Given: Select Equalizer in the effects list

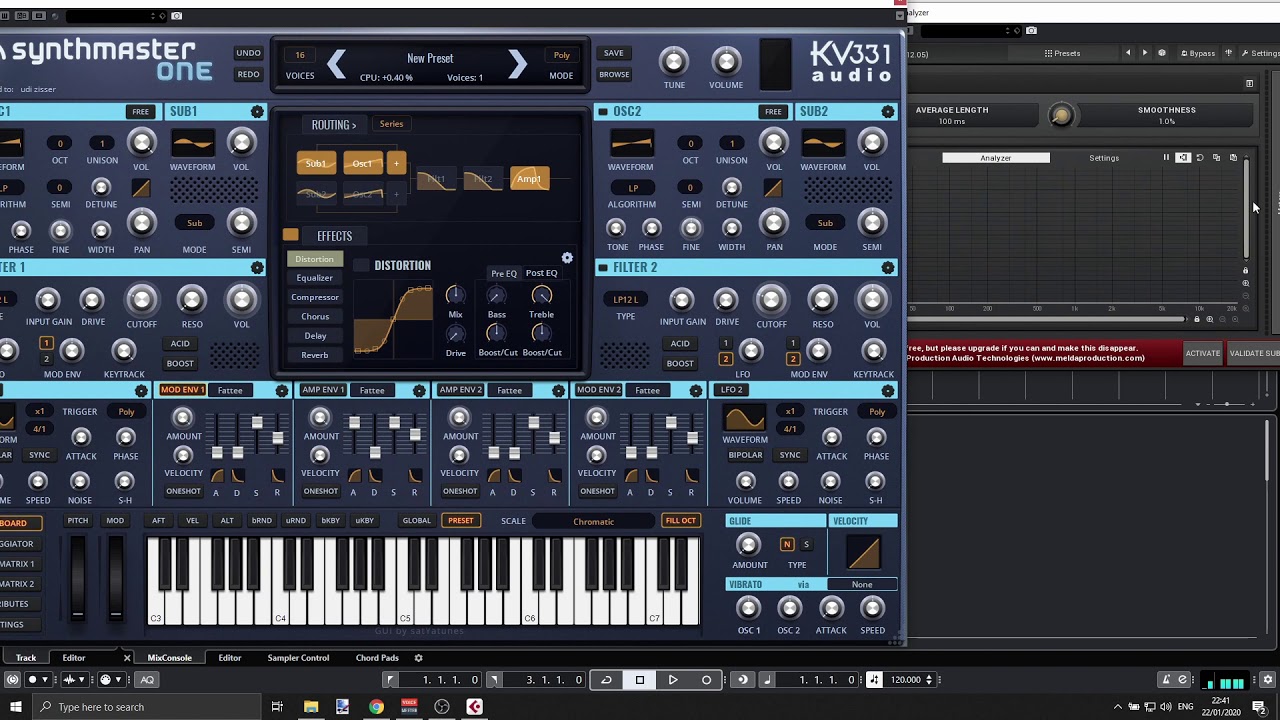Looking at the screenshot, I should [x=314, y=278].
